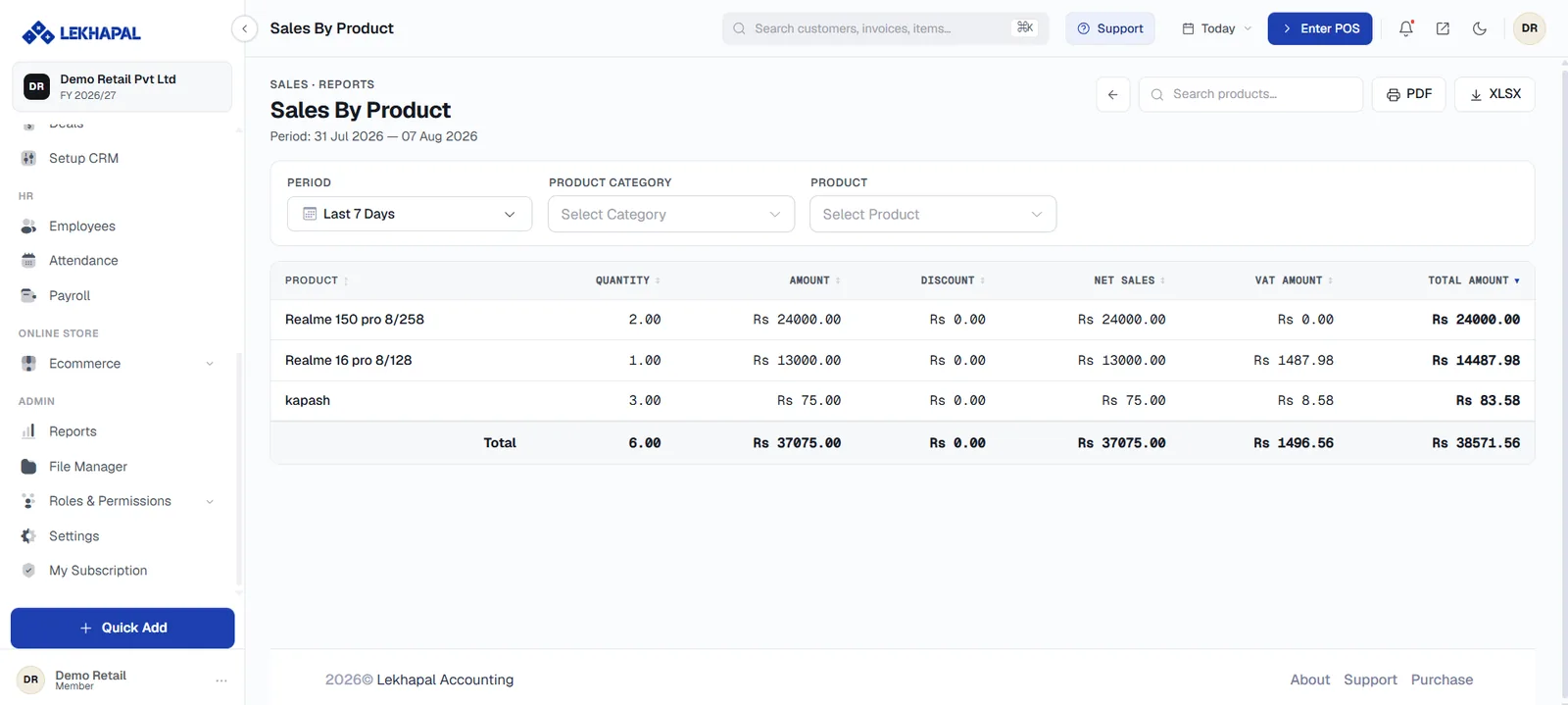Click the Roles & Permissions icon
Screen dimensions: 1568x705
(x=28, y=501)
